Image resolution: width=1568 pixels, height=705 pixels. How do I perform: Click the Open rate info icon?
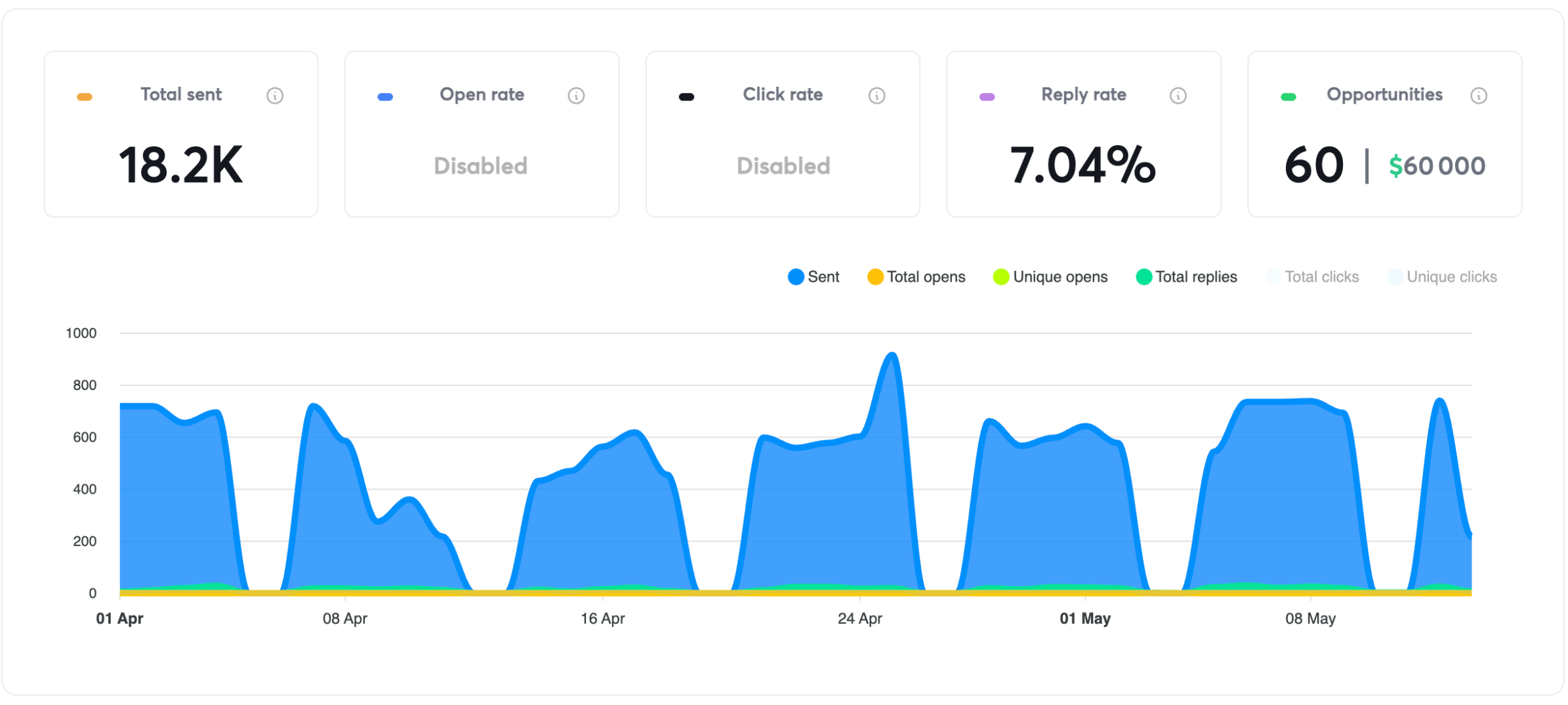[x=576, y=95]
